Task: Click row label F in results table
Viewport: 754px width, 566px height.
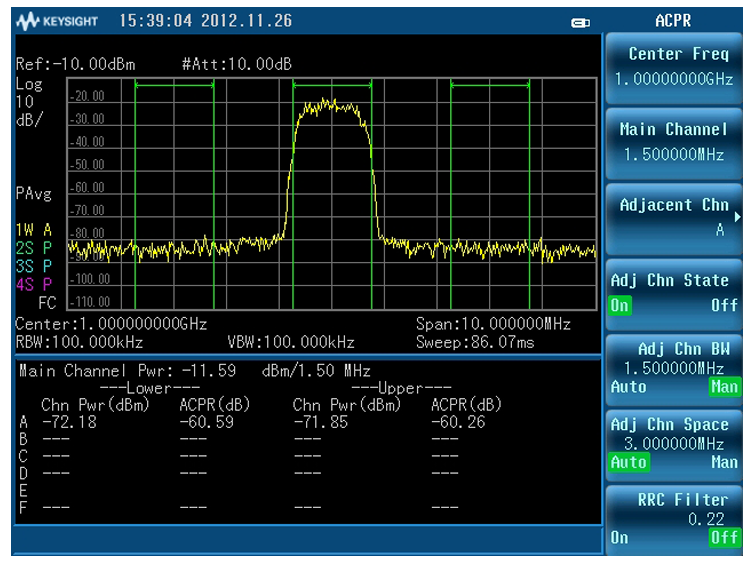Action: pyautogui.click(x=23, y=507)
